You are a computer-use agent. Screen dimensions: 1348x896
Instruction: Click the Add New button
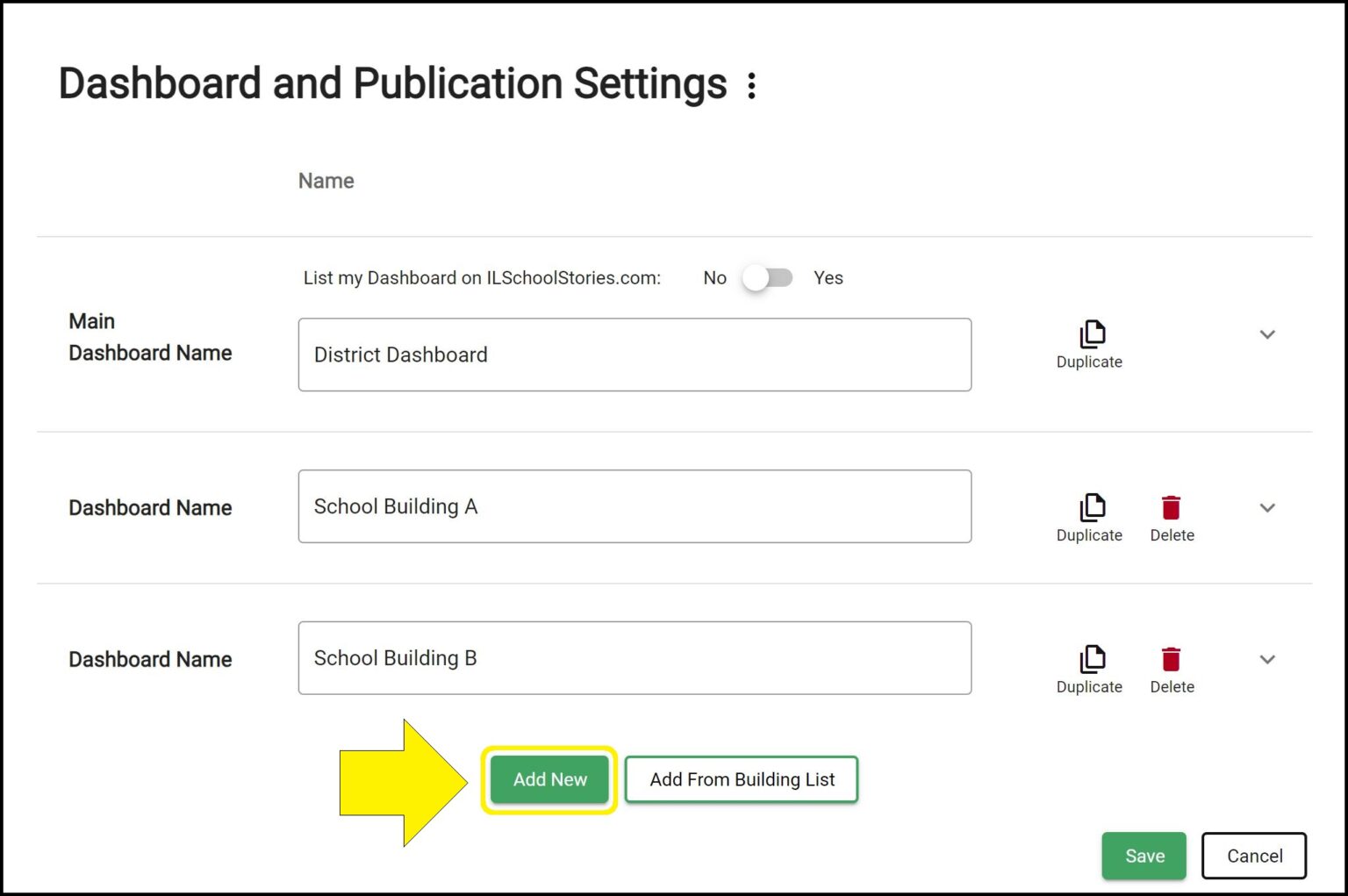click(549, 779)
